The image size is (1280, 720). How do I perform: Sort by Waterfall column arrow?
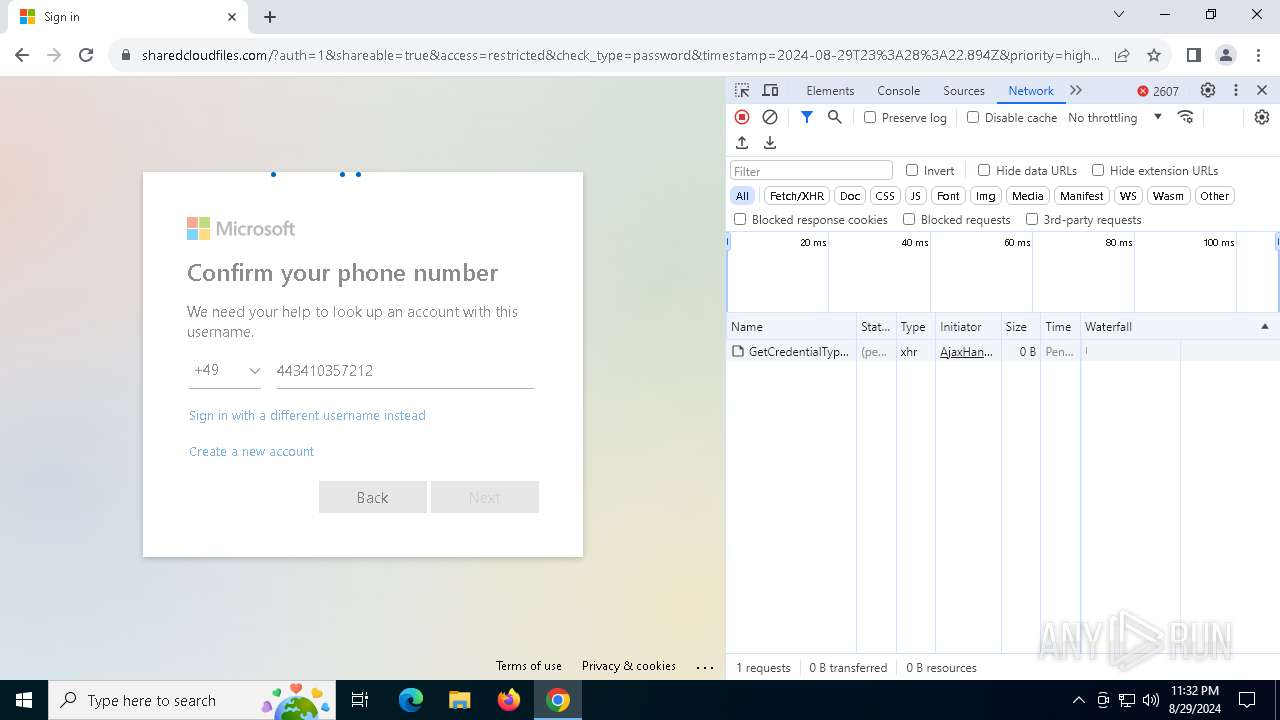click(x=1264, y=327)
